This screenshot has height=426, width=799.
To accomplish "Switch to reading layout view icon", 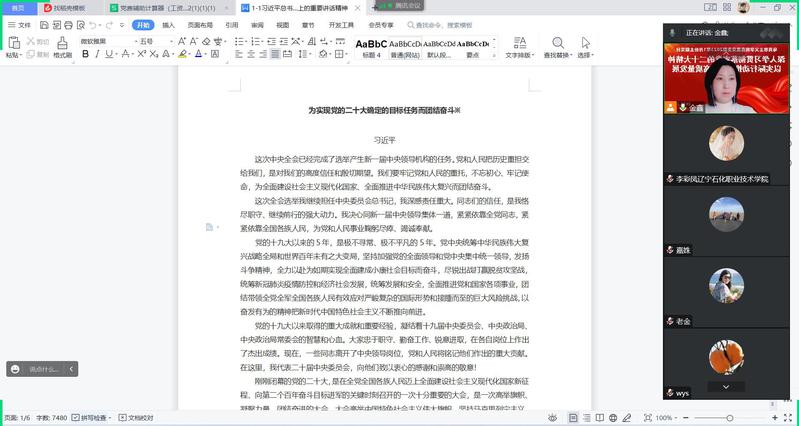I will (600, 418).
